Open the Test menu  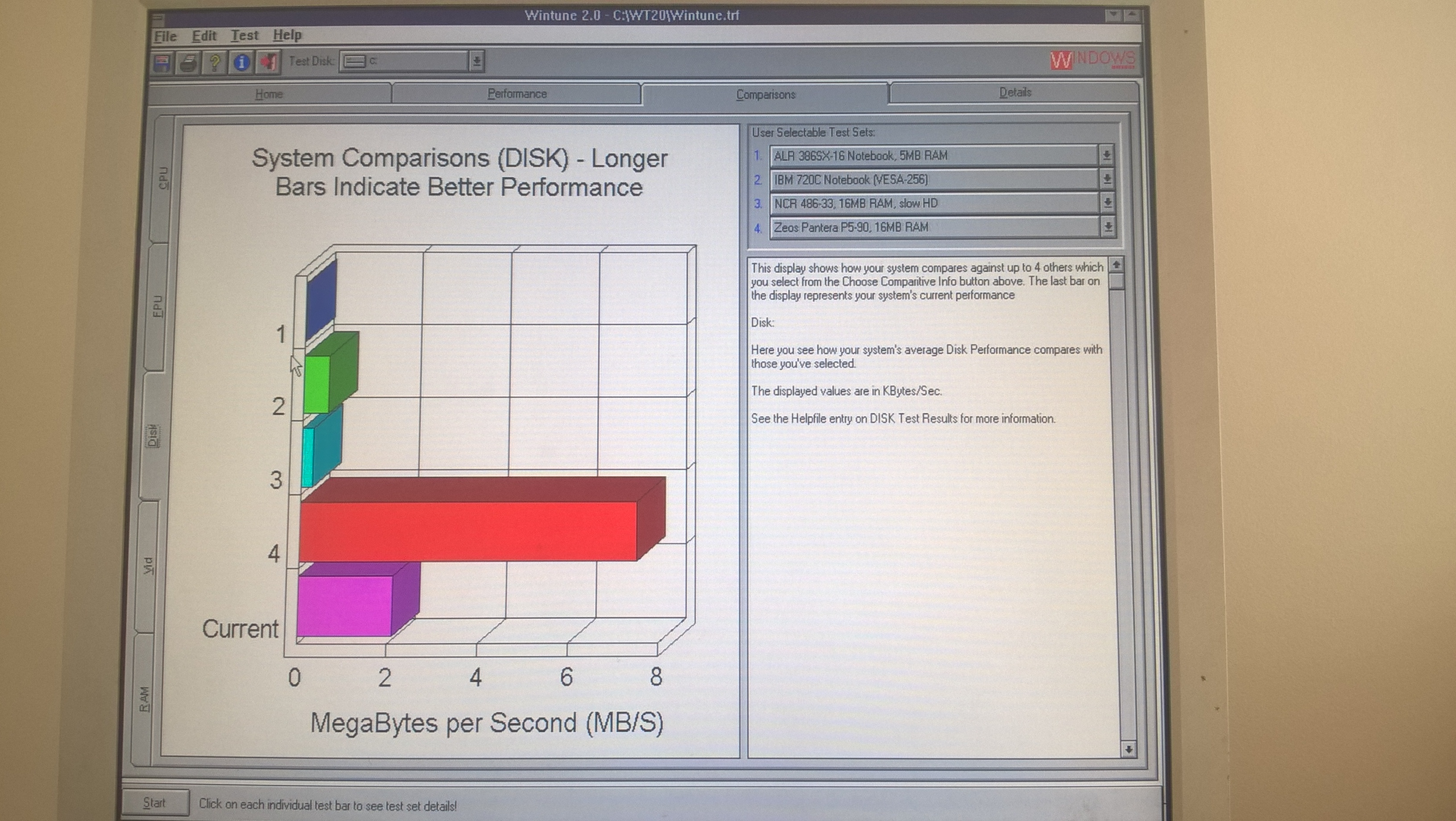(x=244, y=35)
